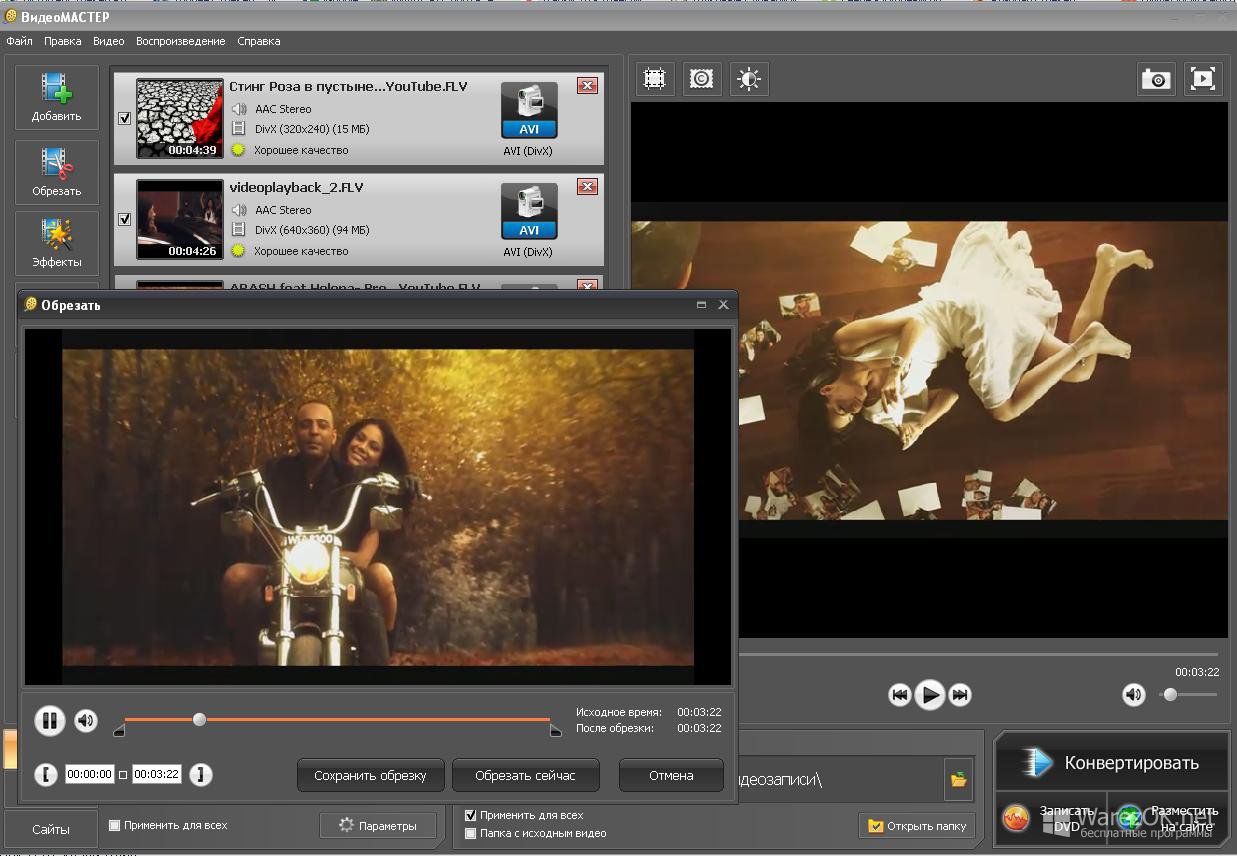
Task: Switch preview to fullscreen player icon
Action: click(1204, 79)
